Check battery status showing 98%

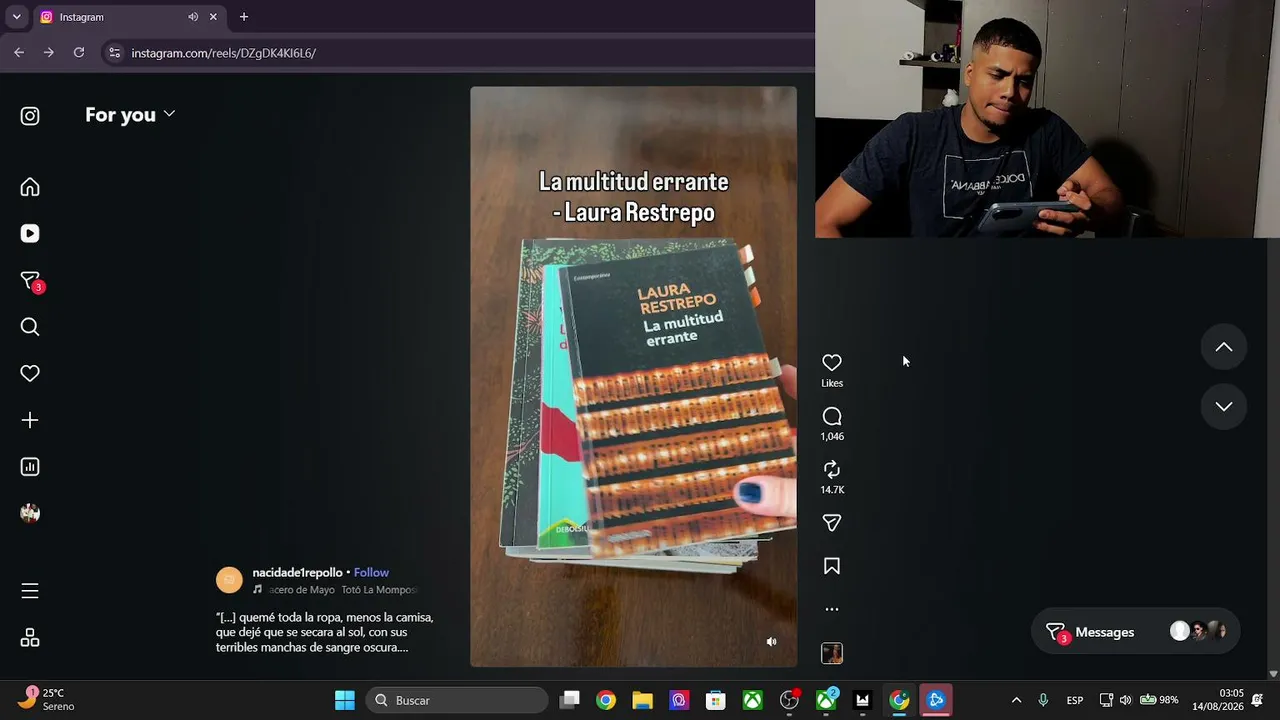tap(1159, 700)
